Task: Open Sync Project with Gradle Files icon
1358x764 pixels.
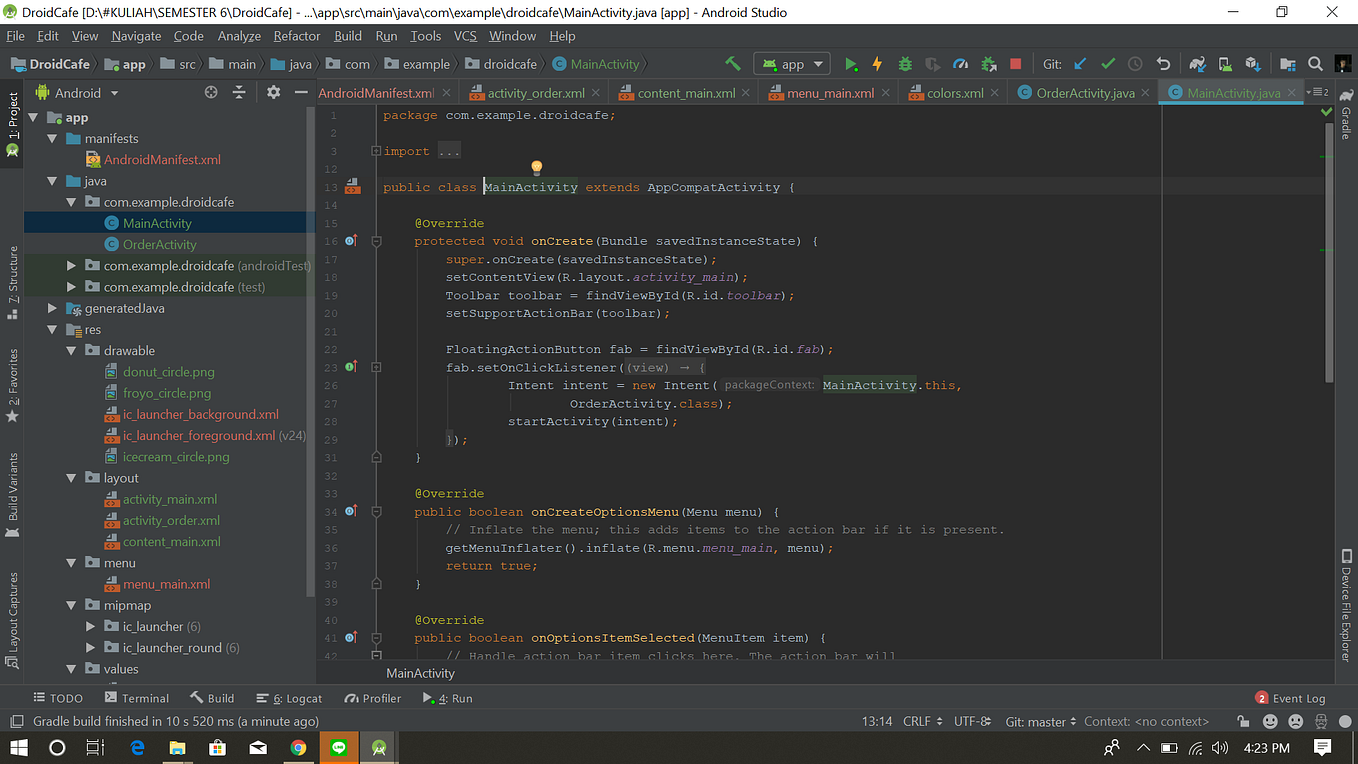Action: 1197,62
